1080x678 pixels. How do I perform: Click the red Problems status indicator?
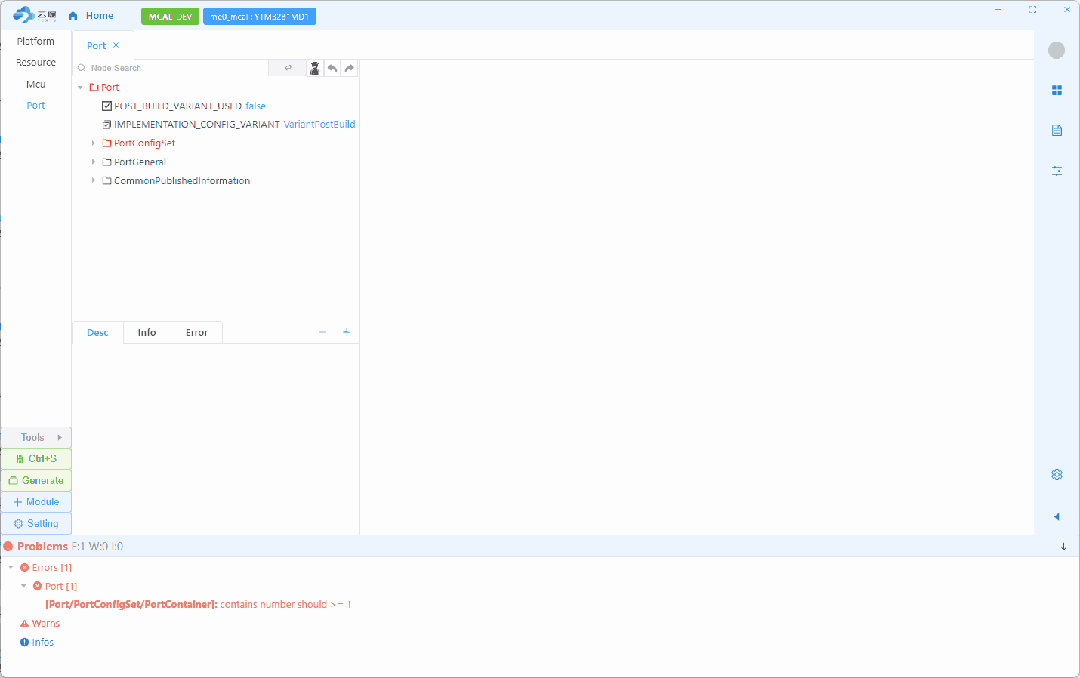click(x=8, y=546)
